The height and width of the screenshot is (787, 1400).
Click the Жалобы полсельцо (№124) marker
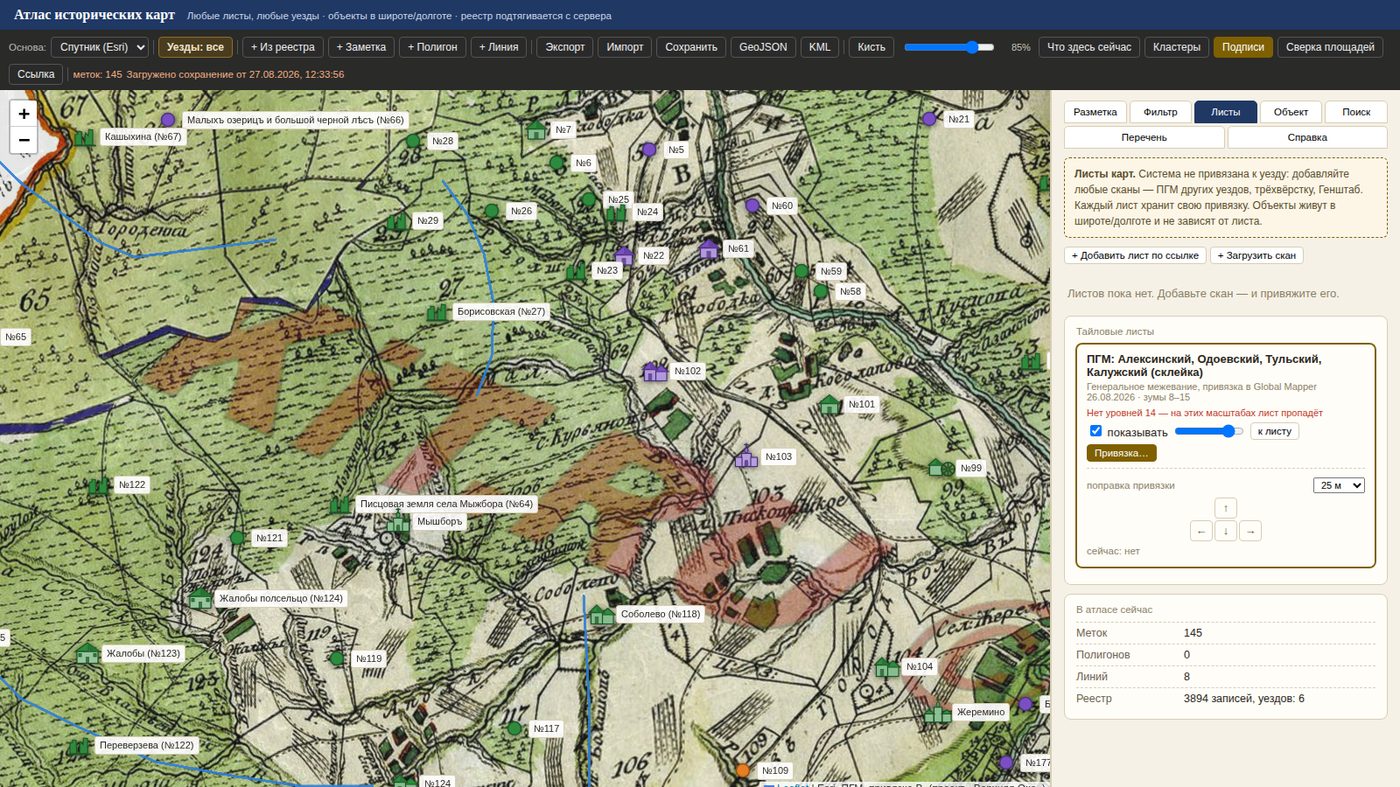click(200, 598)
